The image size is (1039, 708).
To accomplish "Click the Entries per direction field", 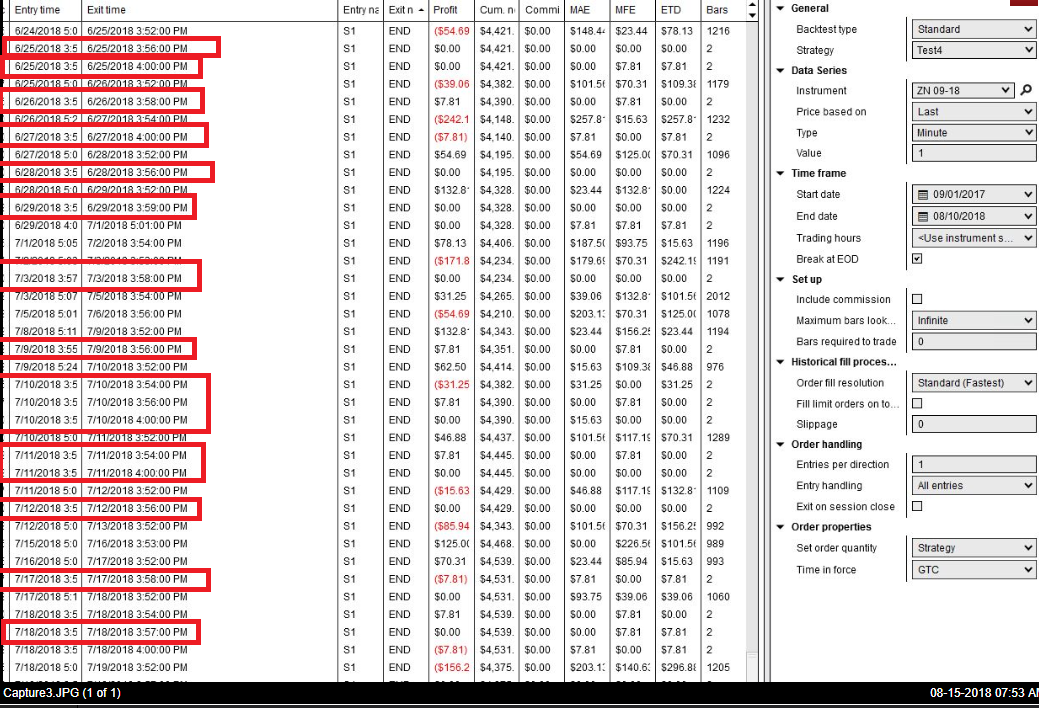I will pos(973,465).
